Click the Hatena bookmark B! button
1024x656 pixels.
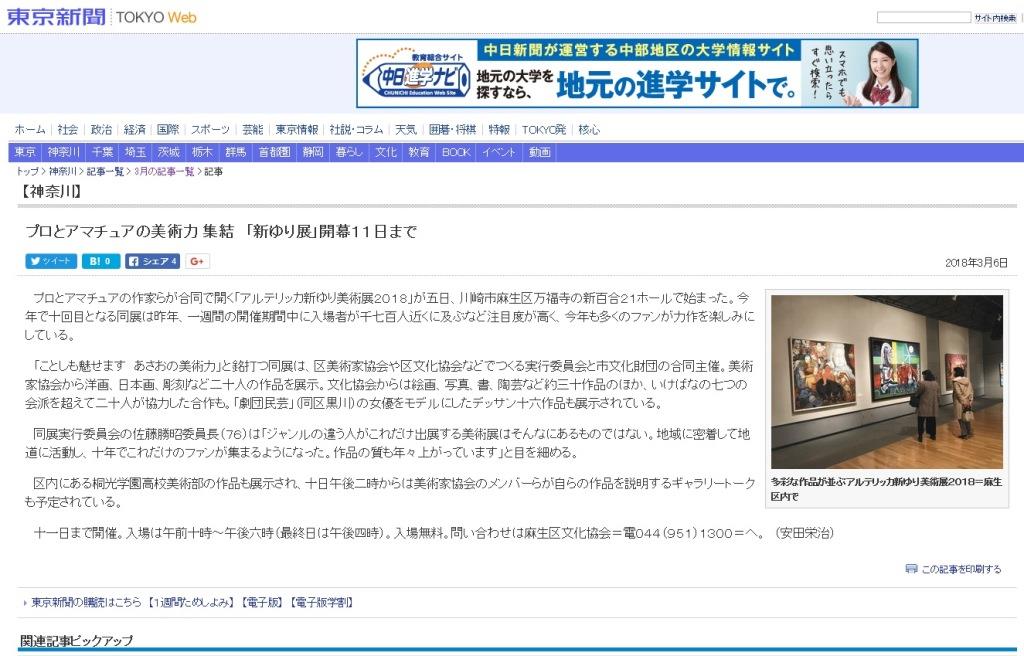[x=100, y=261]
